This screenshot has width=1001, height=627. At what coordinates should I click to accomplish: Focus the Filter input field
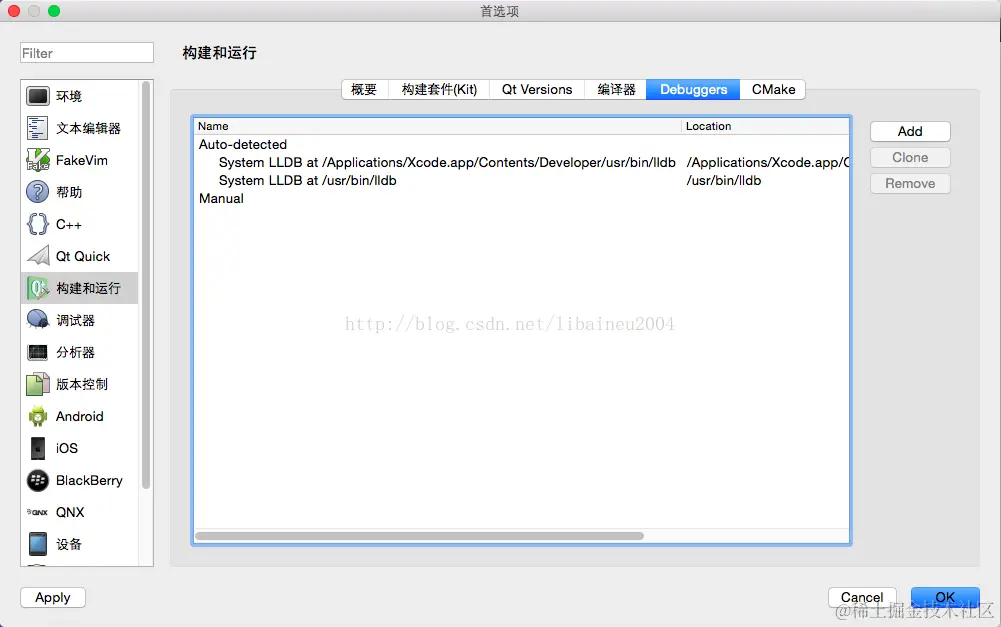87,53
